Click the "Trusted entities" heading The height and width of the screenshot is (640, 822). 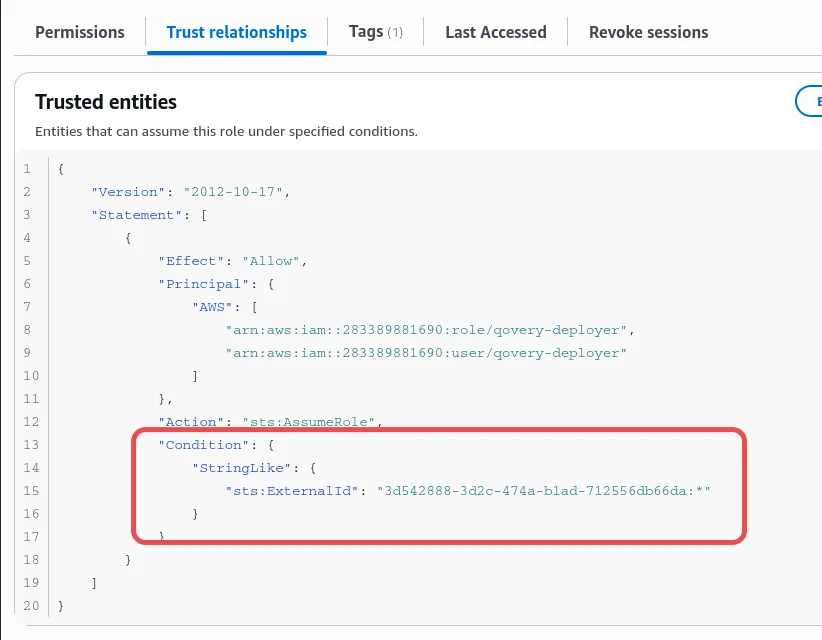106,102
